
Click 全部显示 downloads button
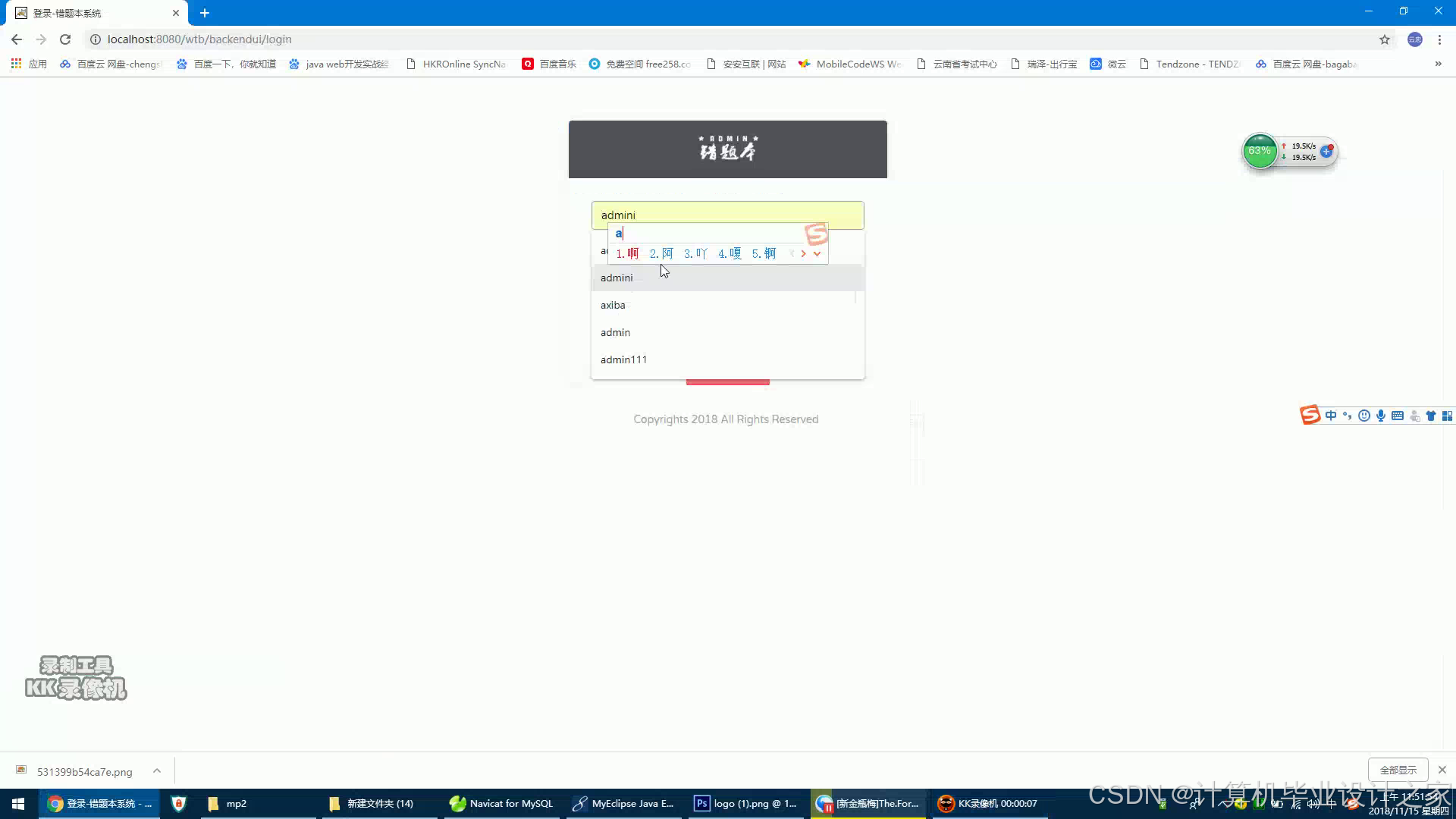(1398, 770)
